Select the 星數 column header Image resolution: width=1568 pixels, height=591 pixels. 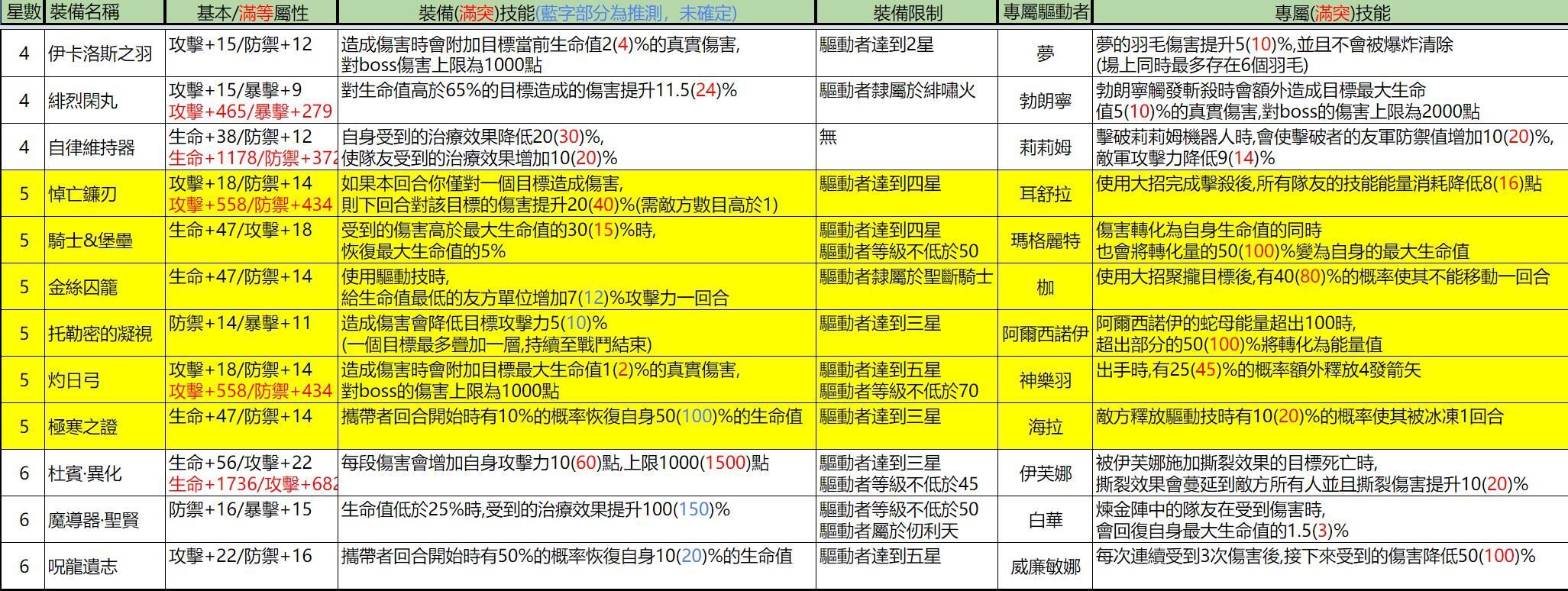coord(23,12)
